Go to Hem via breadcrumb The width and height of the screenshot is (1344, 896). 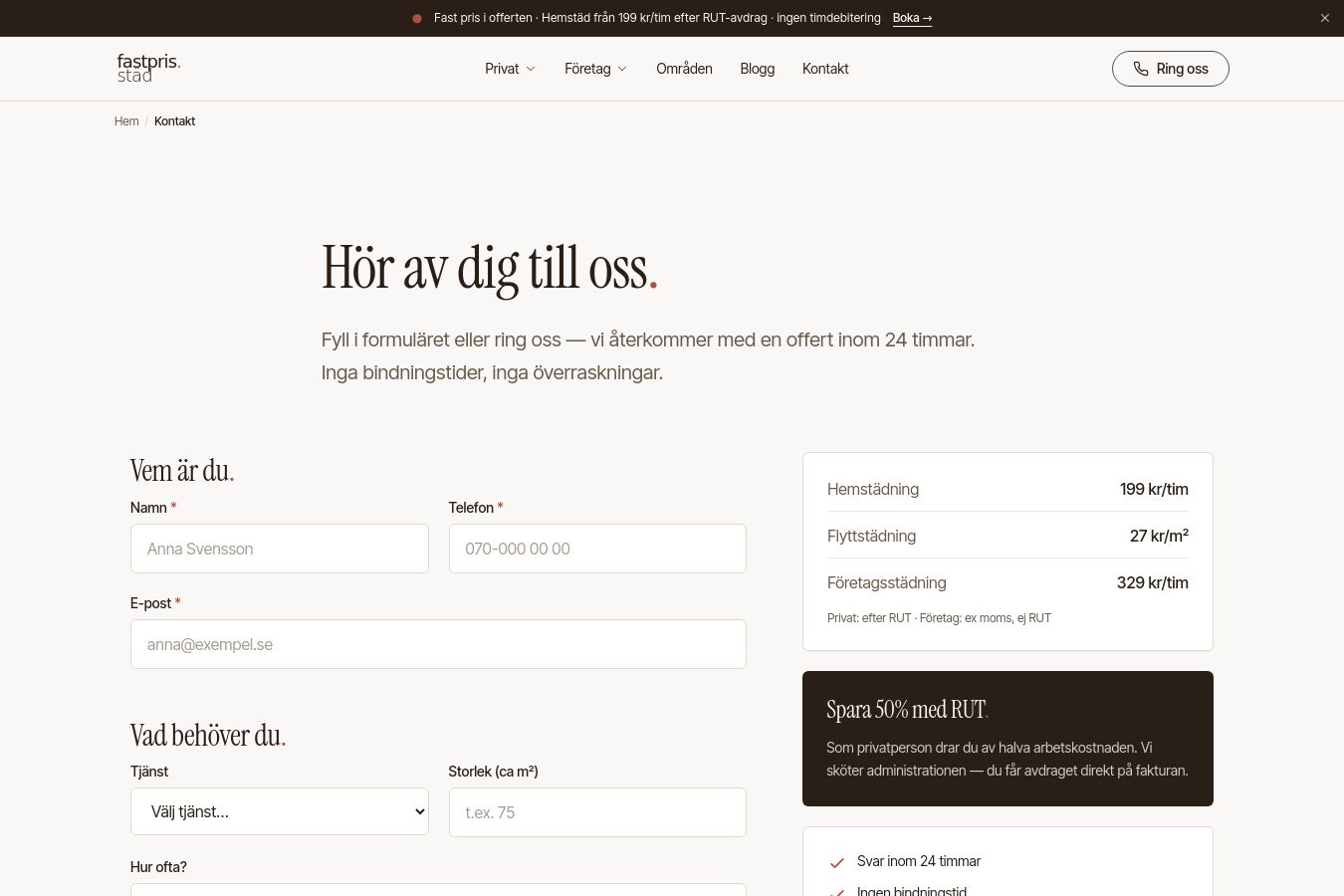(x=126, y=121)
